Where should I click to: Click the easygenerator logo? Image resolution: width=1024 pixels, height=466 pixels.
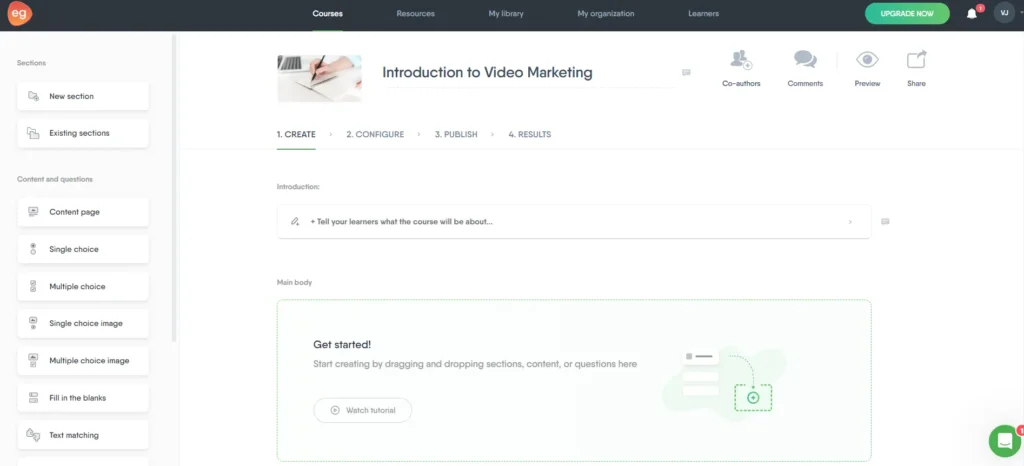tap(20, 14)
